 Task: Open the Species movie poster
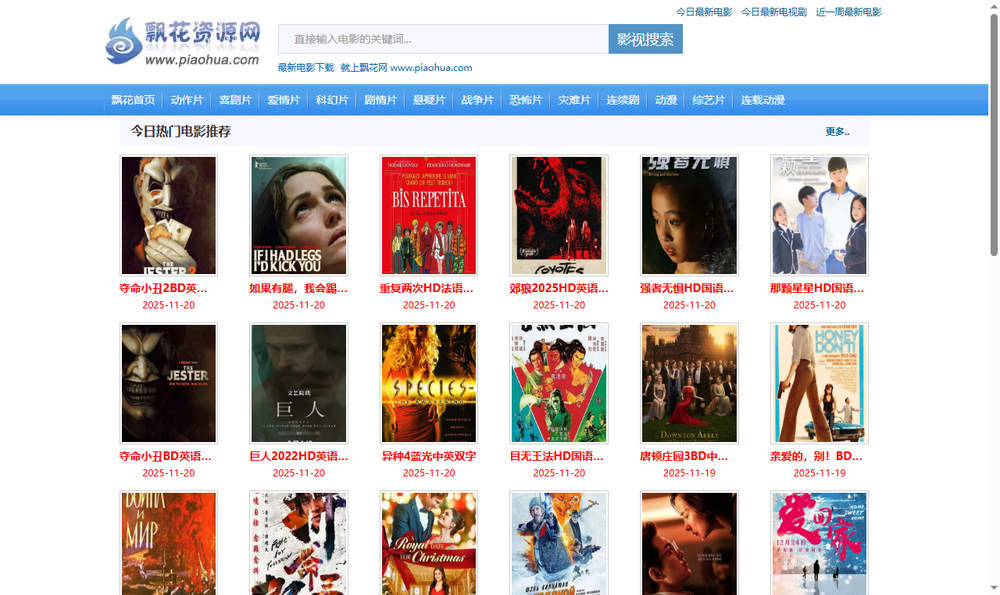coord(429,383)
